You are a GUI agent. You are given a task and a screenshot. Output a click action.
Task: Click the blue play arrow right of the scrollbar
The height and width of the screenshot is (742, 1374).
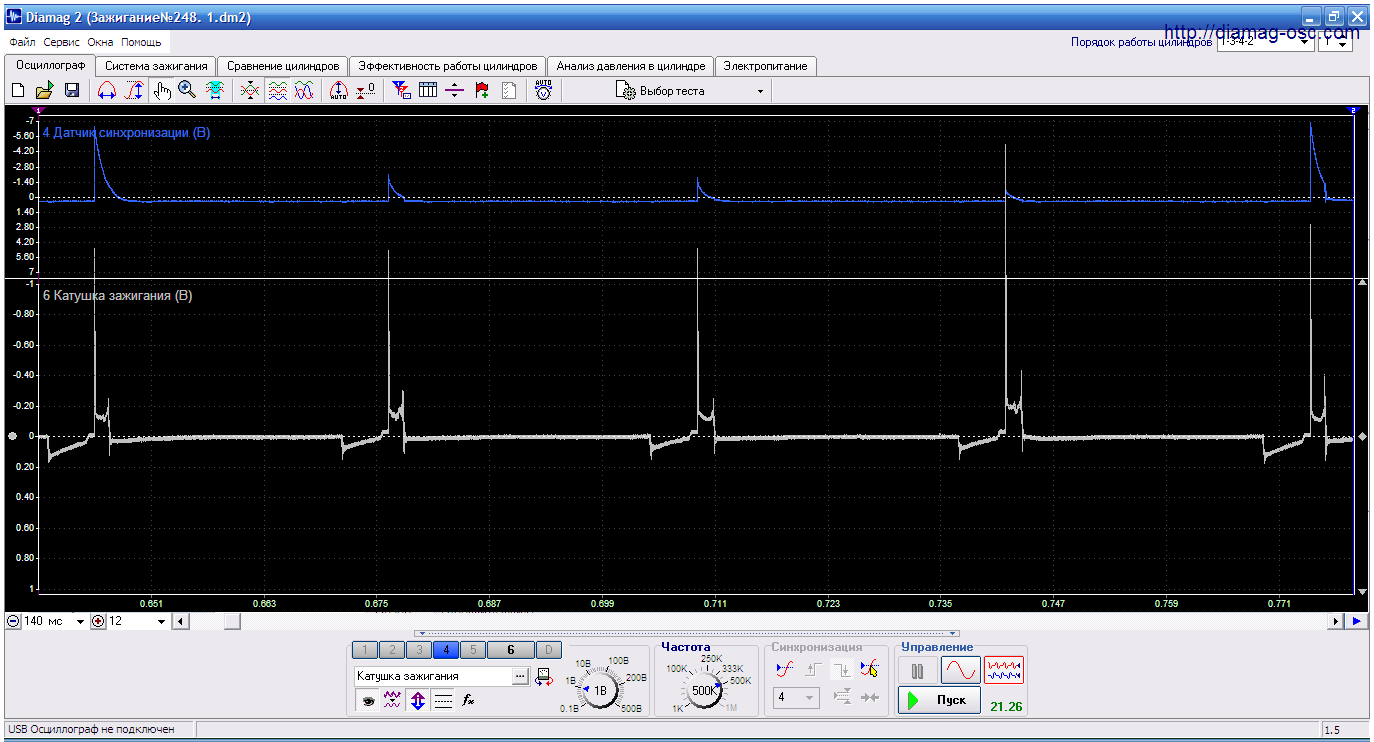tap(1357, 622)
